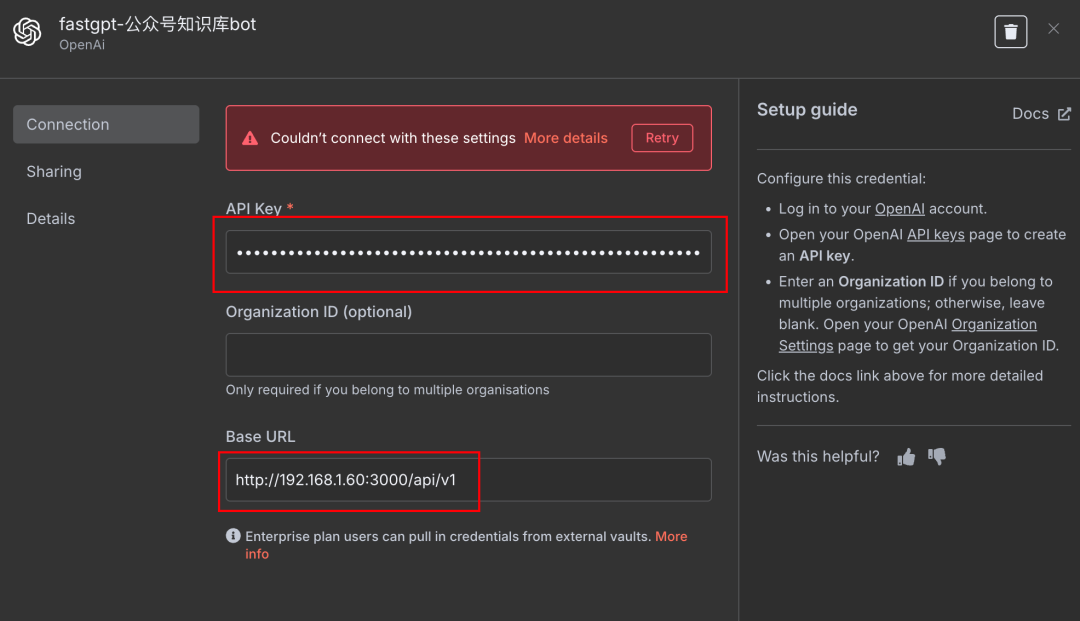
Task: Open the Organization Settings link
Action: tap(993, 325)
